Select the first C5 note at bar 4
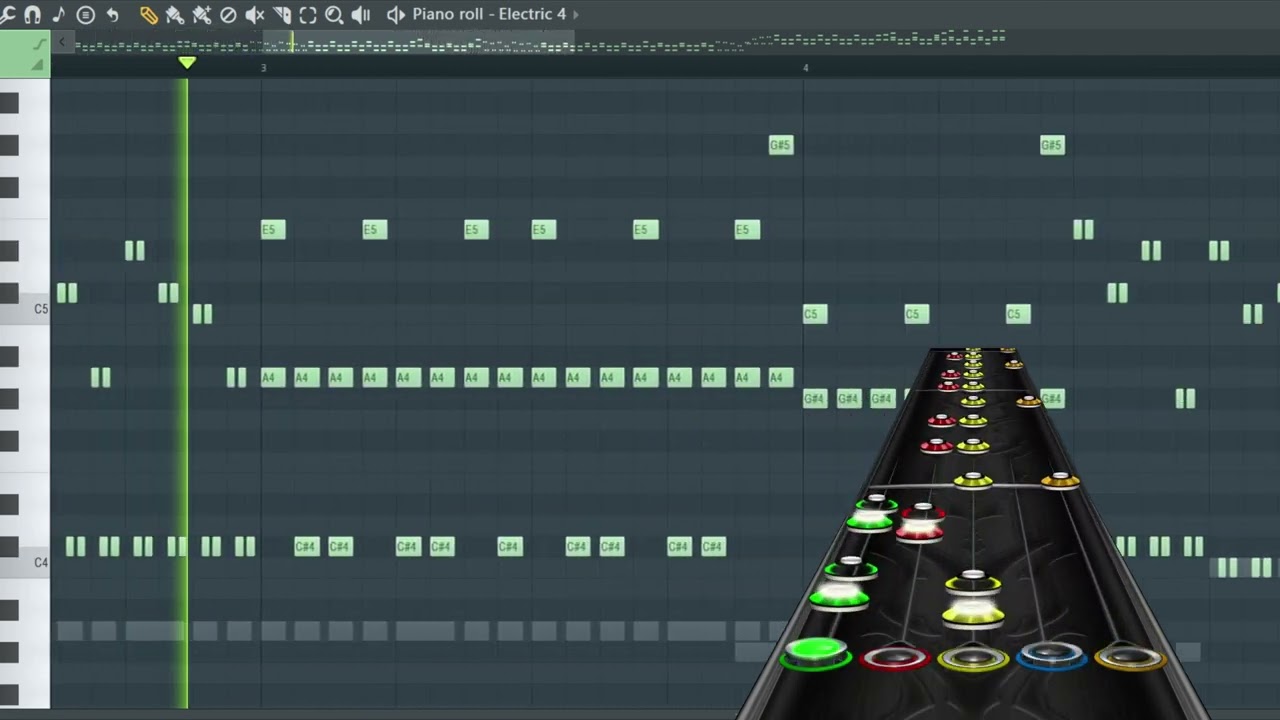1280x720 pixels. click(815, 314)
